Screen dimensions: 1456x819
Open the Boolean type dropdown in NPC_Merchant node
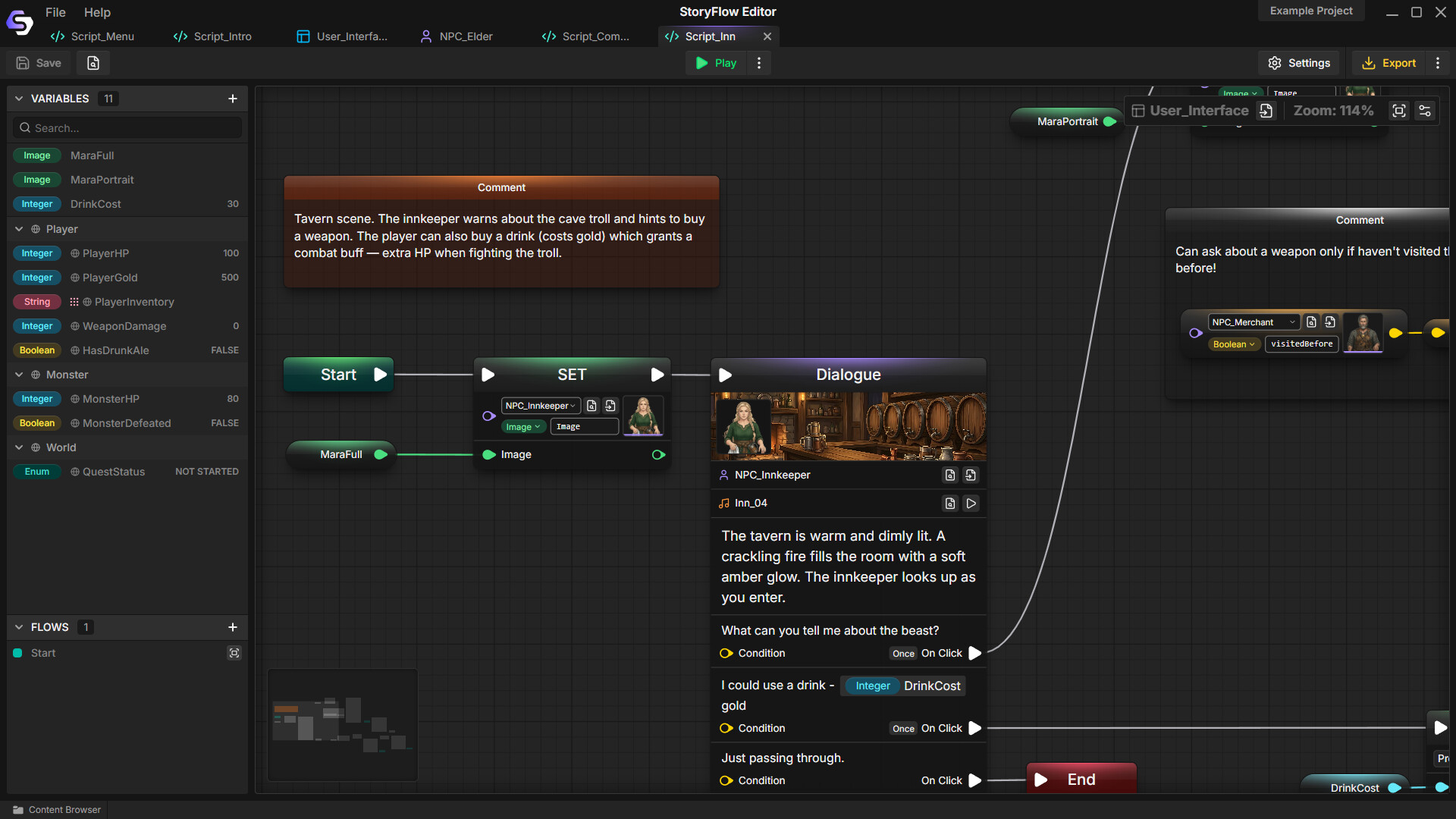pyautogui.click(x=1234, y=344)
